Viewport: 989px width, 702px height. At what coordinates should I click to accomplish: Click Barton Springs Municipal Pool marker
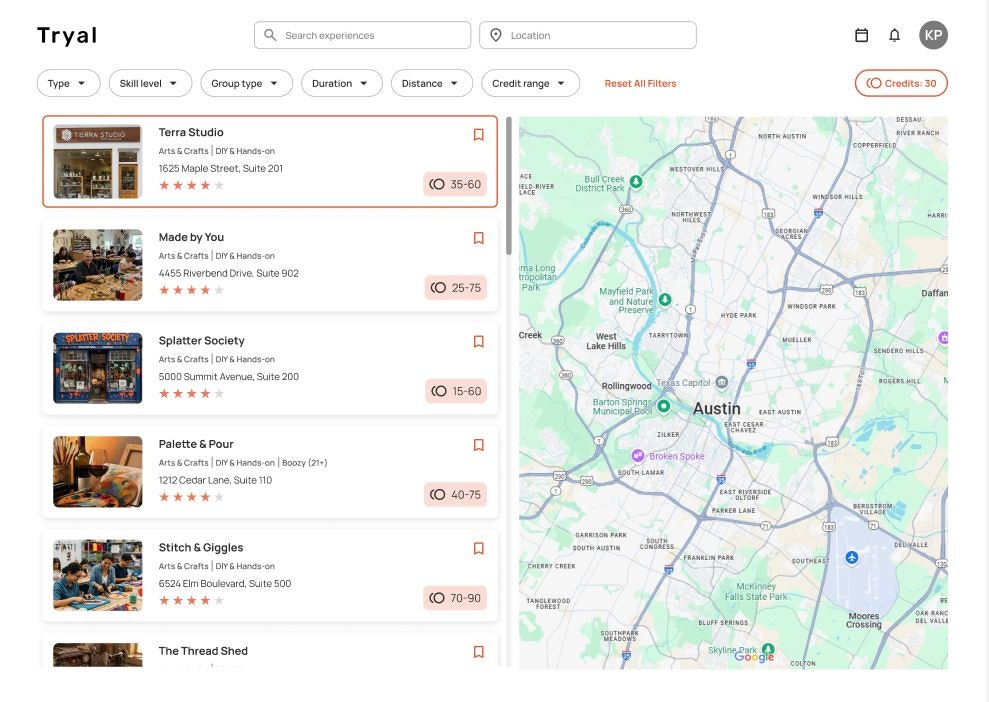pos(664,406)
